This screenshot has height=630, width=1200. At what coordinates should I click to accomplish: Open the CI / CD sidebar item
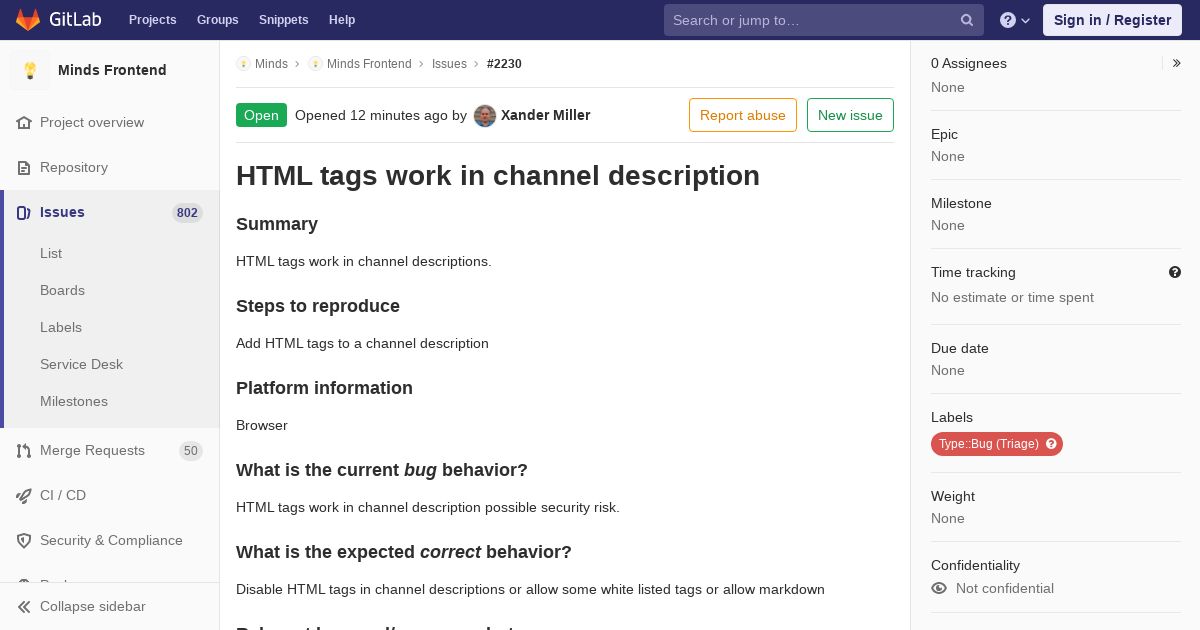110,496
